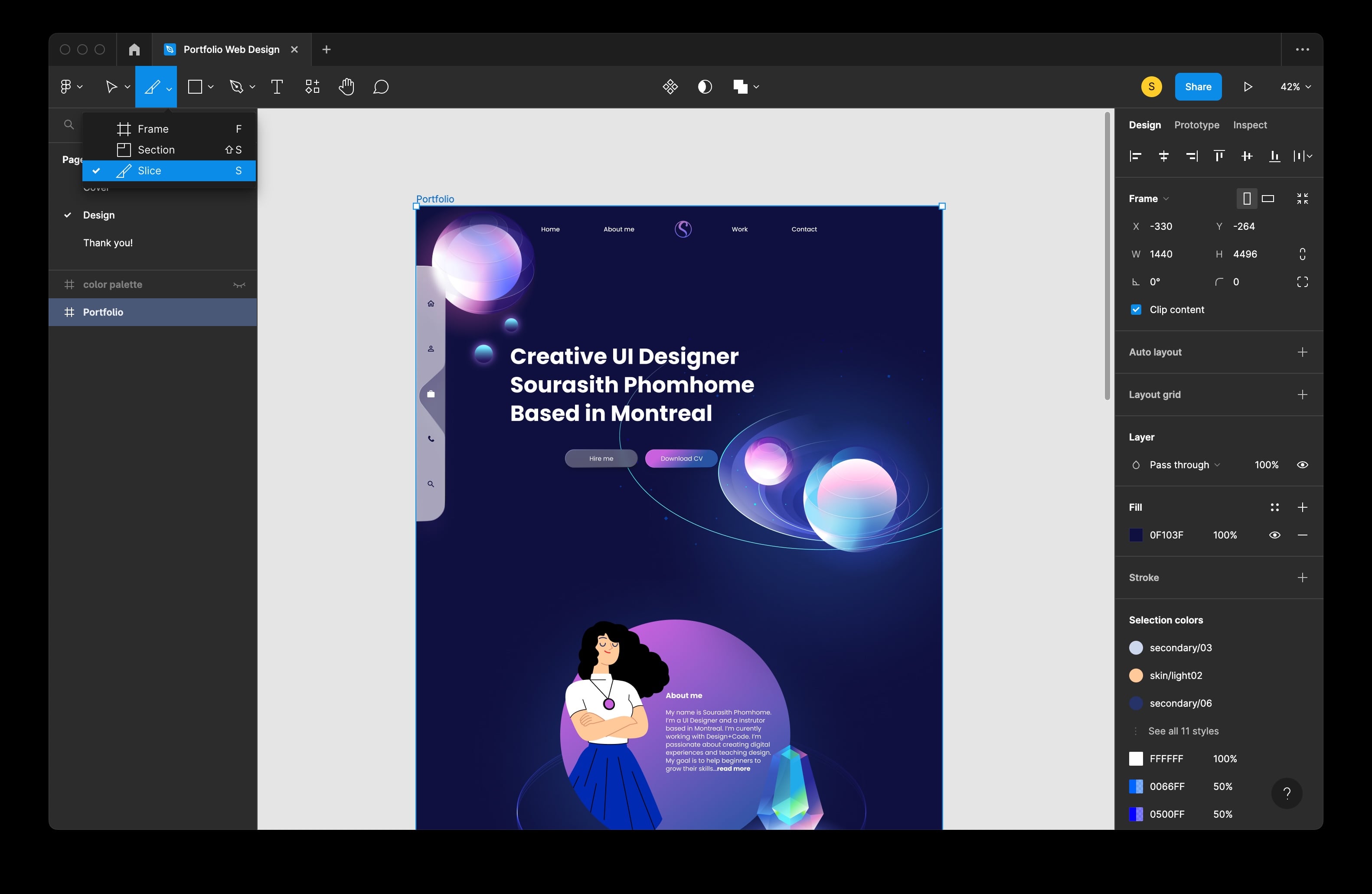
Task: Open Move tool dropdown chevron
Action: coord(127,86)
